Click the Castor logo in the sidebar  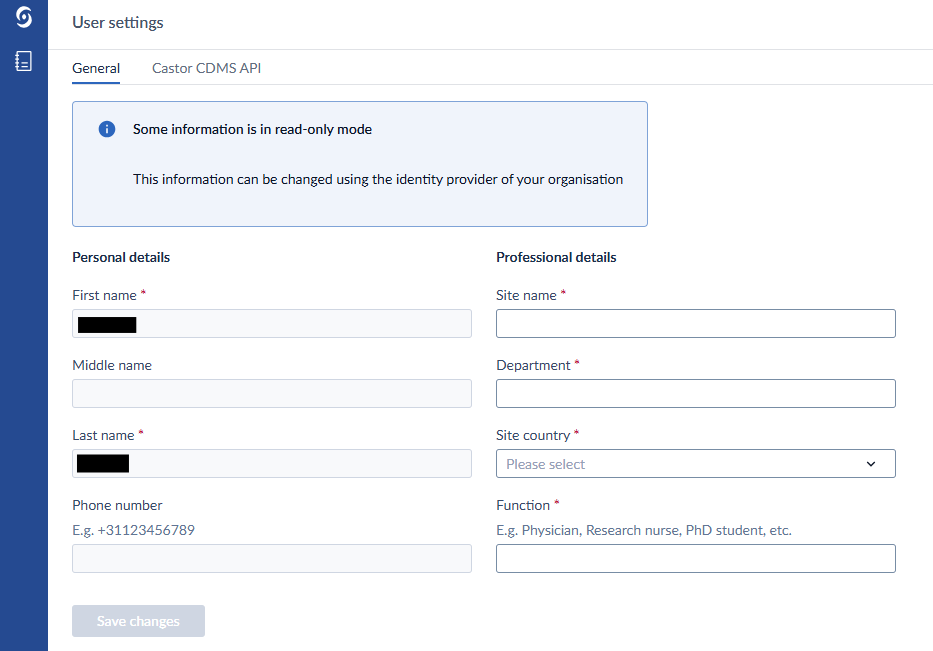[24, 18]
